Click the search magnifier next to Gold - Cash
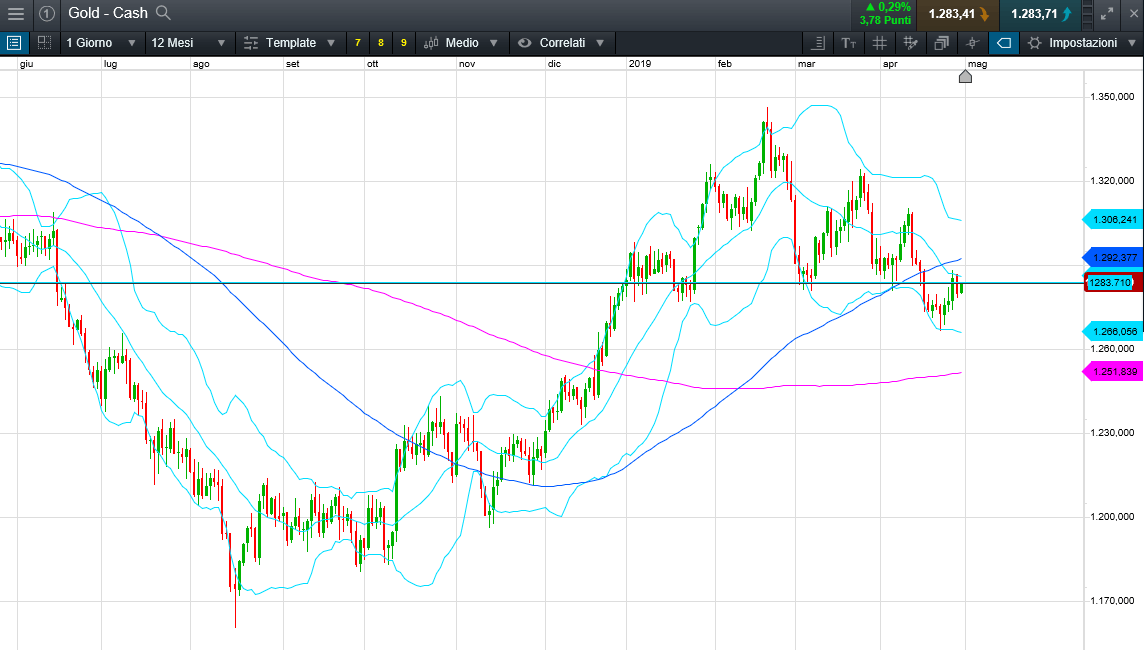 click(x=164, y=14)
